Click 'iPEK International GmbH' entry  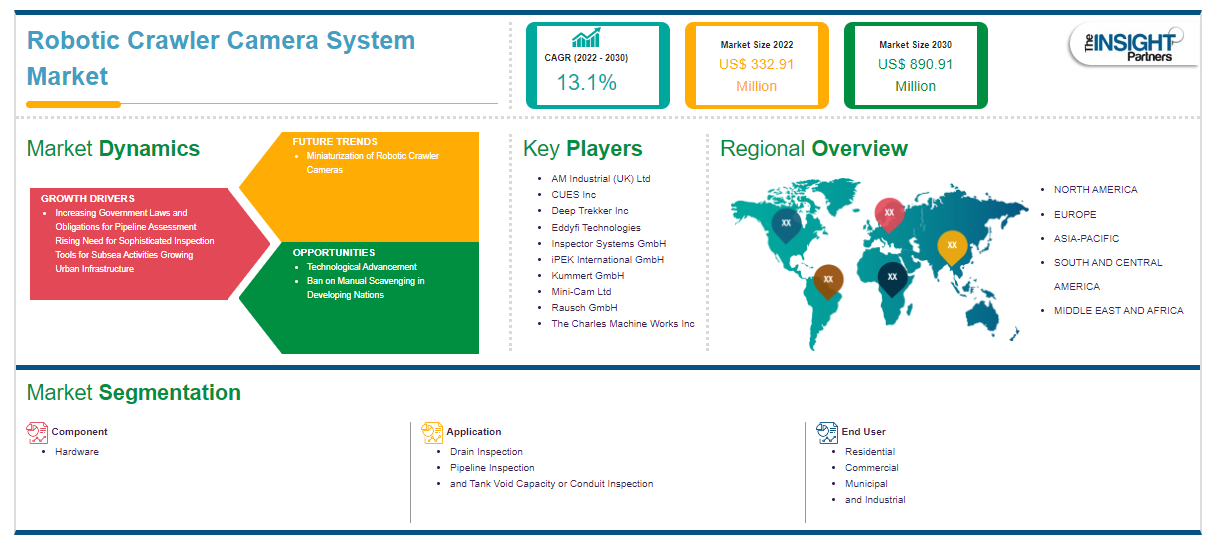[x=609, y=260]
